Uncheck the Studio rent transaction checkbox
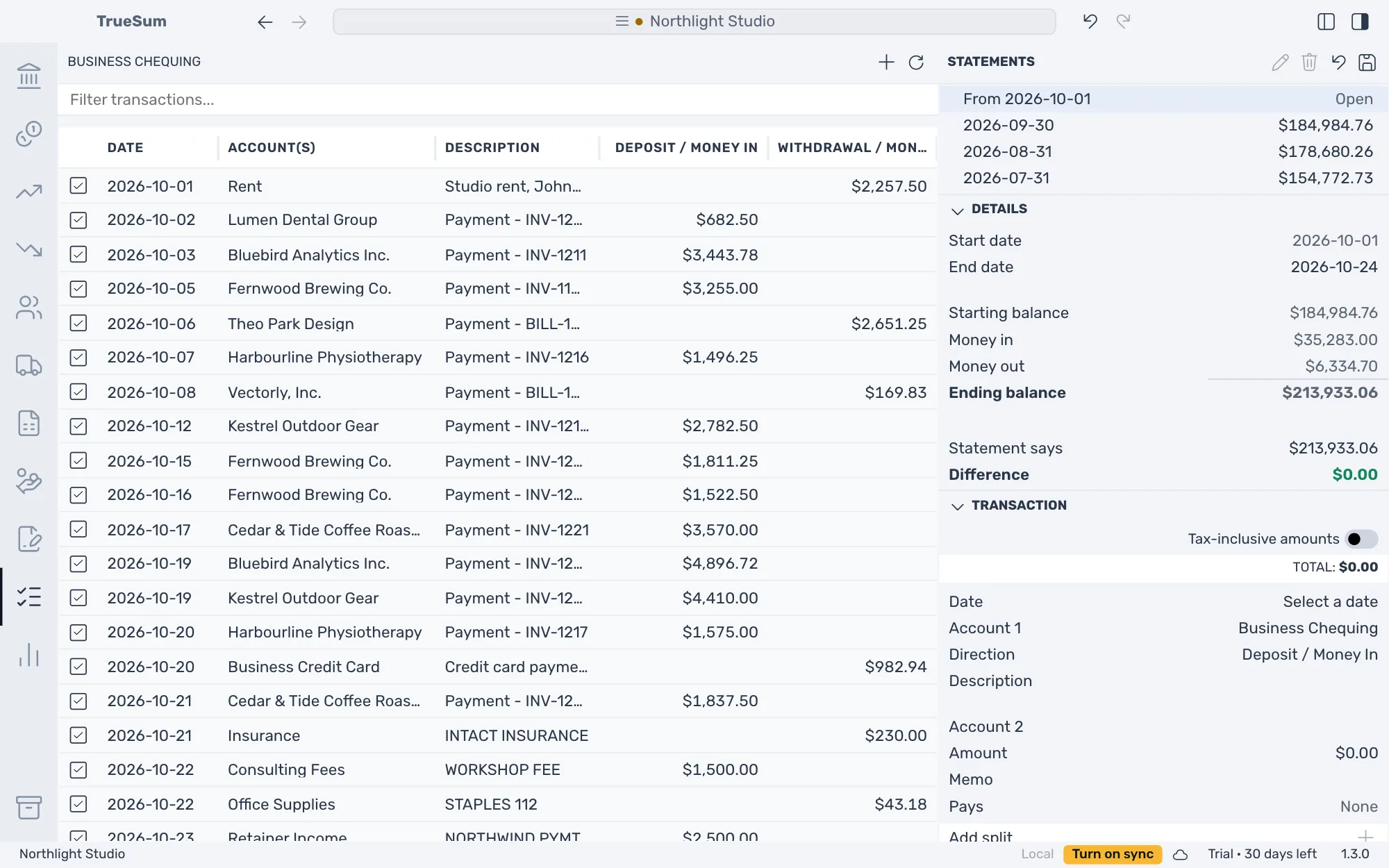This screenshot has height=868, width=1389. click(x=78, y=186)
